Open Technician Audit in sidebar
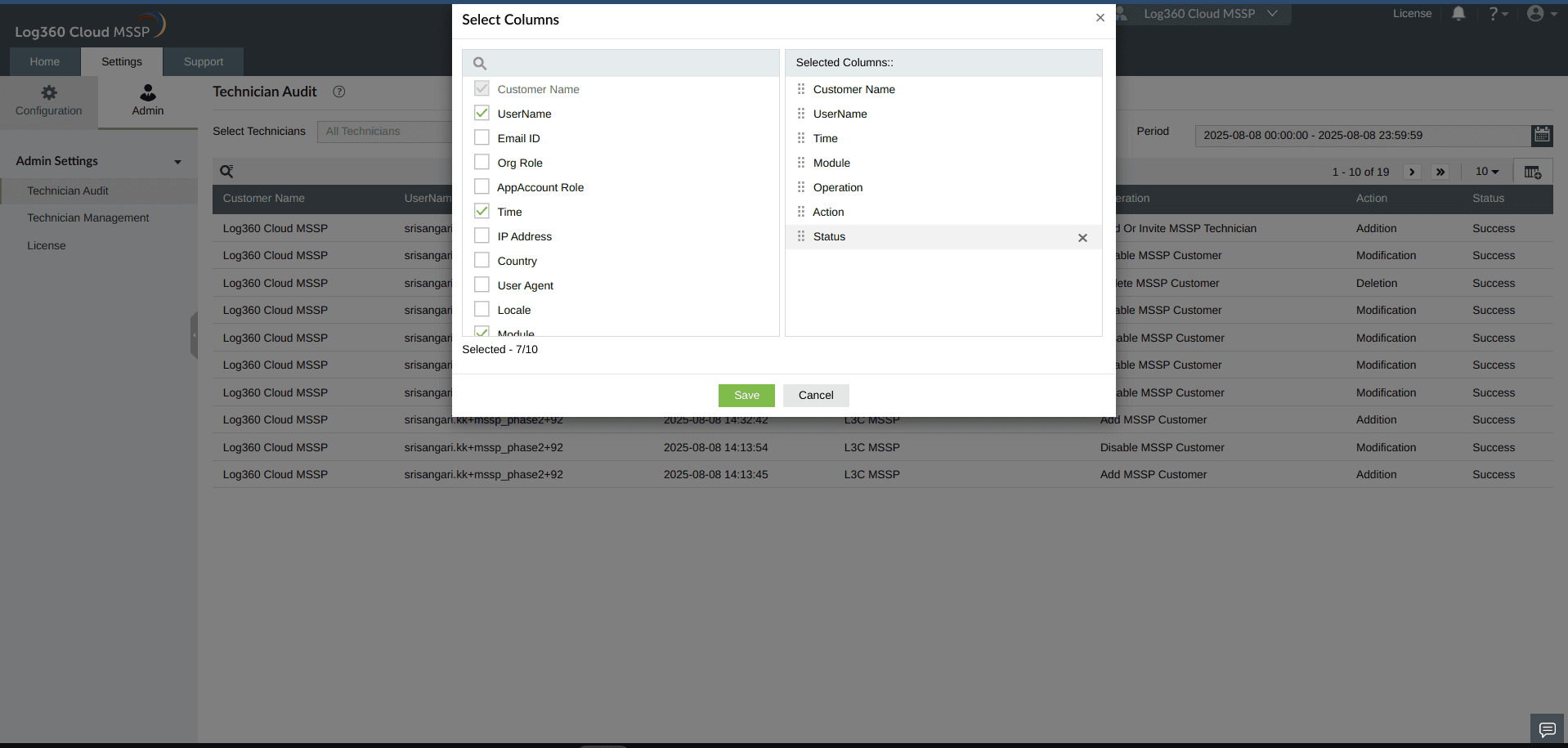 (68, 190)
